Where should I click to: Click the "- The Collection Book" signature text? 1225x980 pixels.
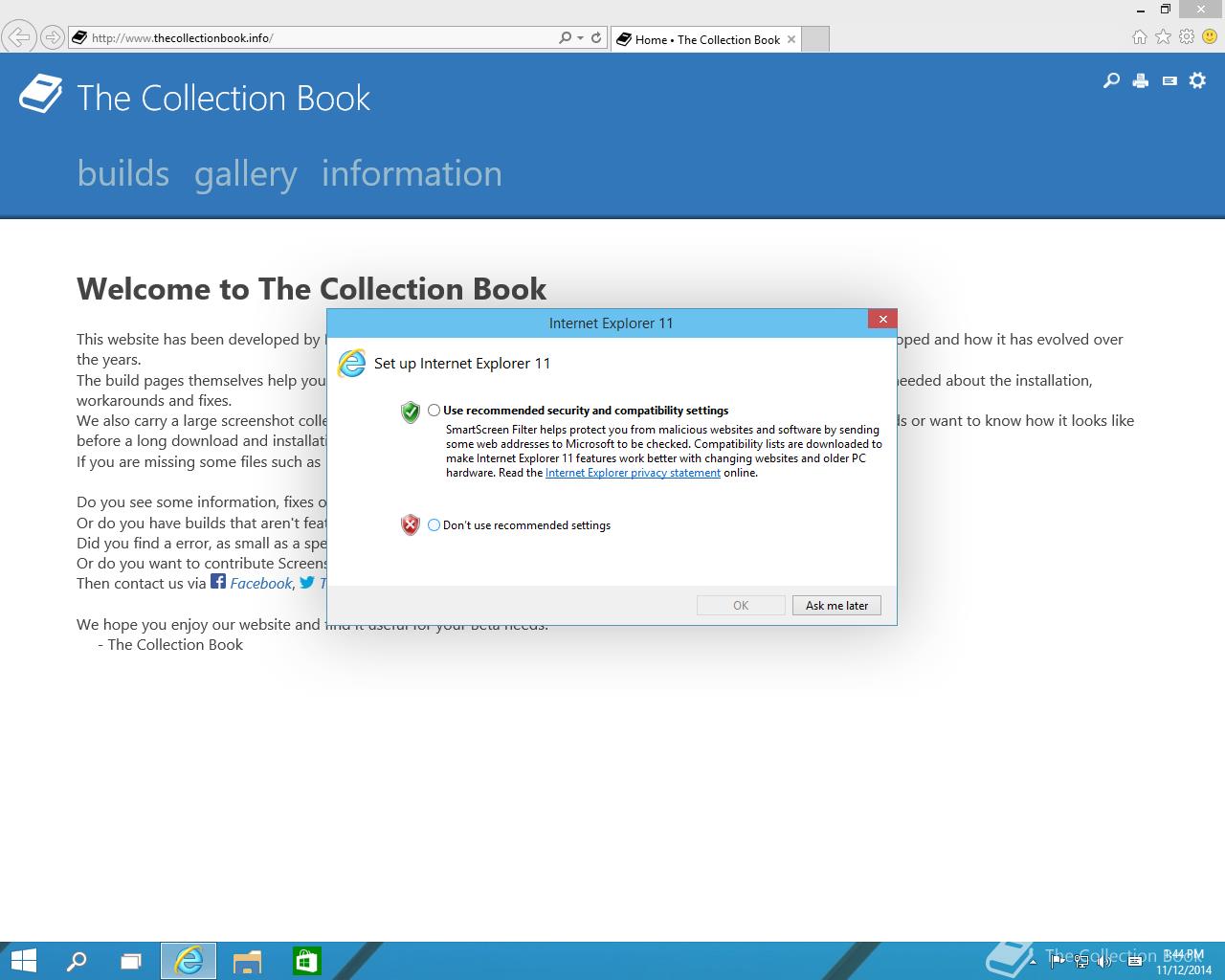tap(170, 644)
